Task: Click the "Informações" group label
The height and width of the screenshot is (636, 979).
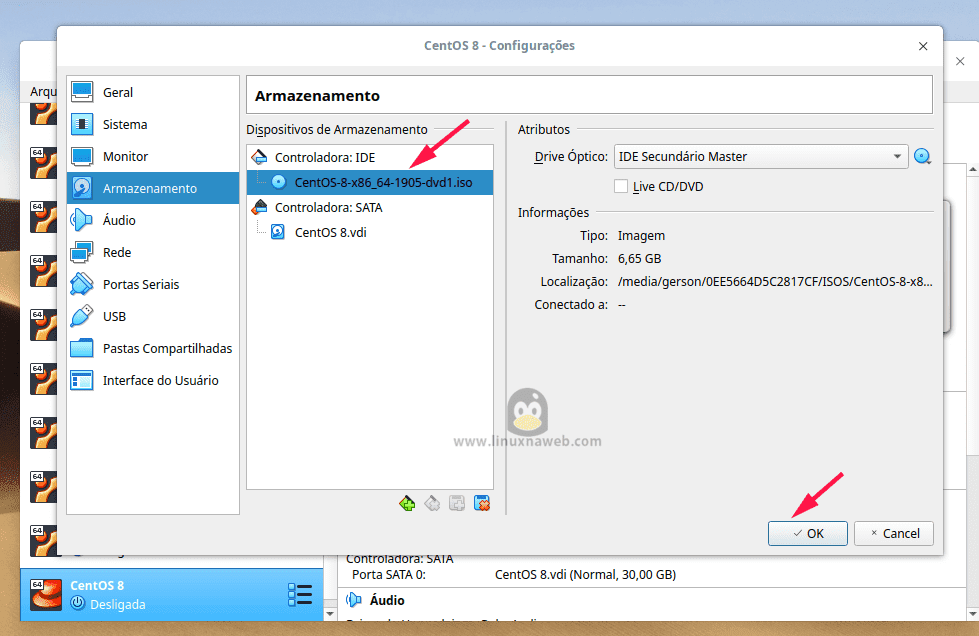Action: click(553, 212)
